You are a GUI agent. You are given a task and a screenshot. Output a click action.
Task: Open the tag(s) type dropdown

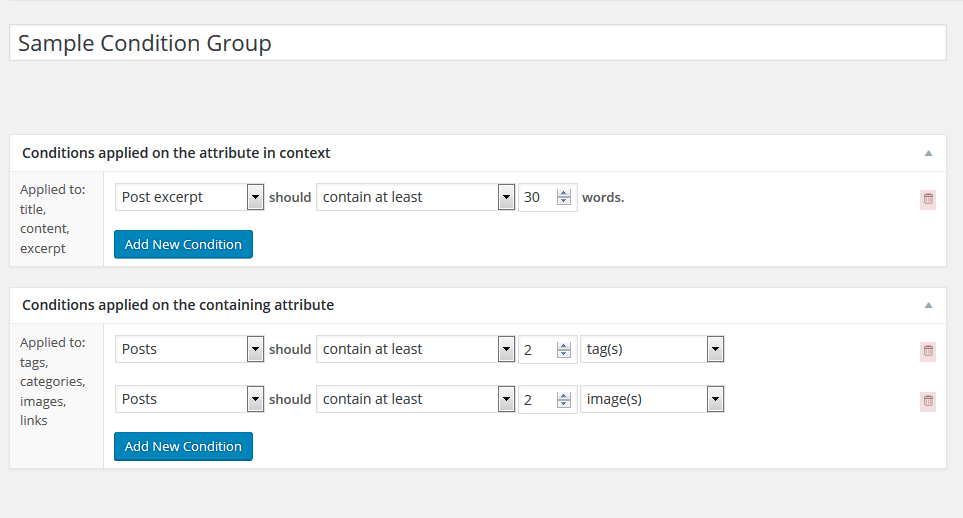[x=652, y=349]
